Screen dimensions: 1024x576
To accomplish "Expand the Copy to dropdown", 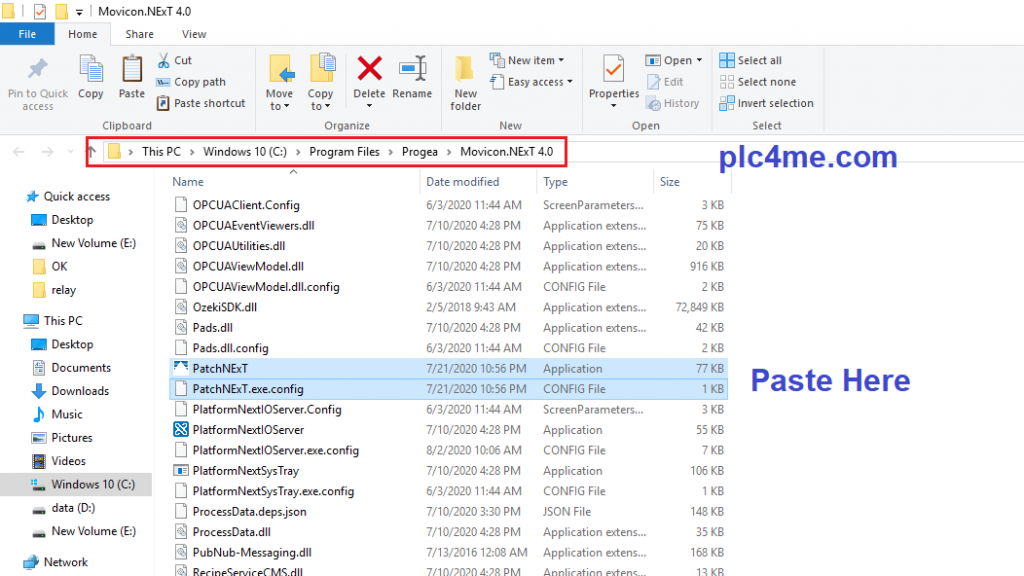I will point(320,100).
